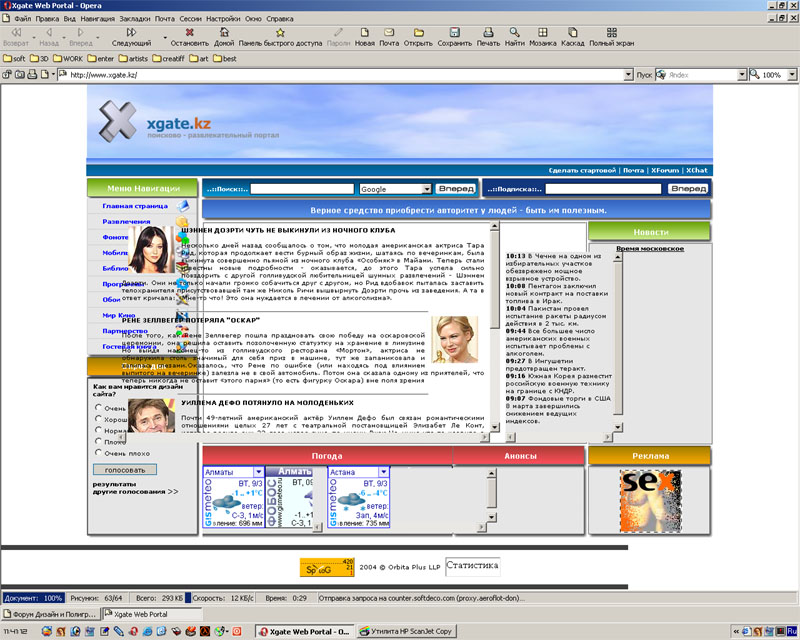Arrange windows with Каскад icon
Viewport: 800px width, 640px height.
[572, 32]
